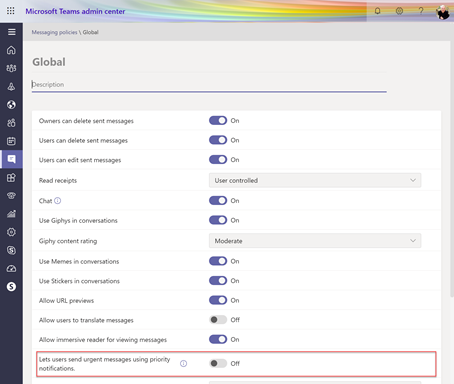Click the Read receipts label
The height and width of the screenshot is (384, 454).
58,181
